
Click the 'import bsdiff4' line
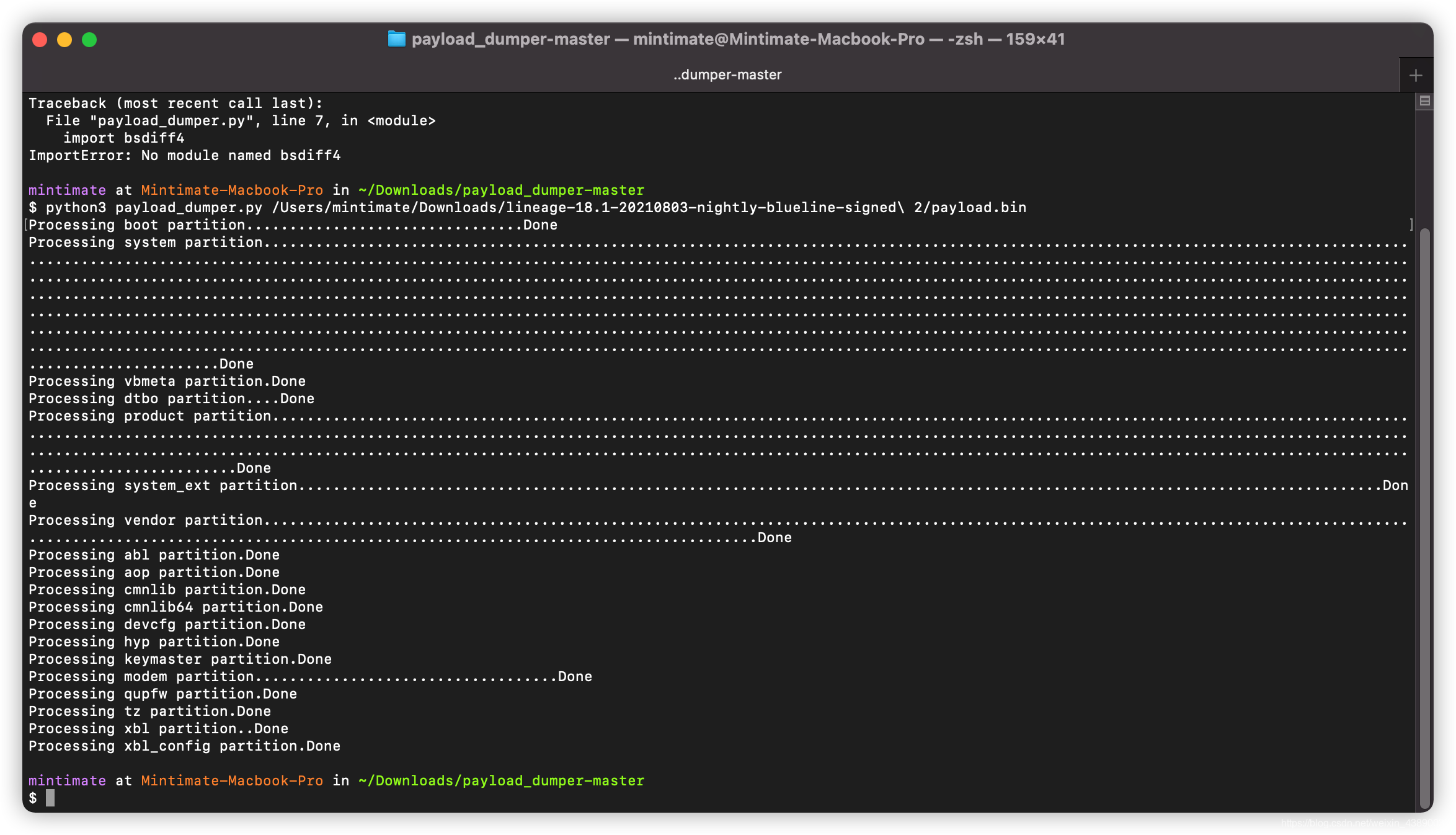click(x=124, y=138)
